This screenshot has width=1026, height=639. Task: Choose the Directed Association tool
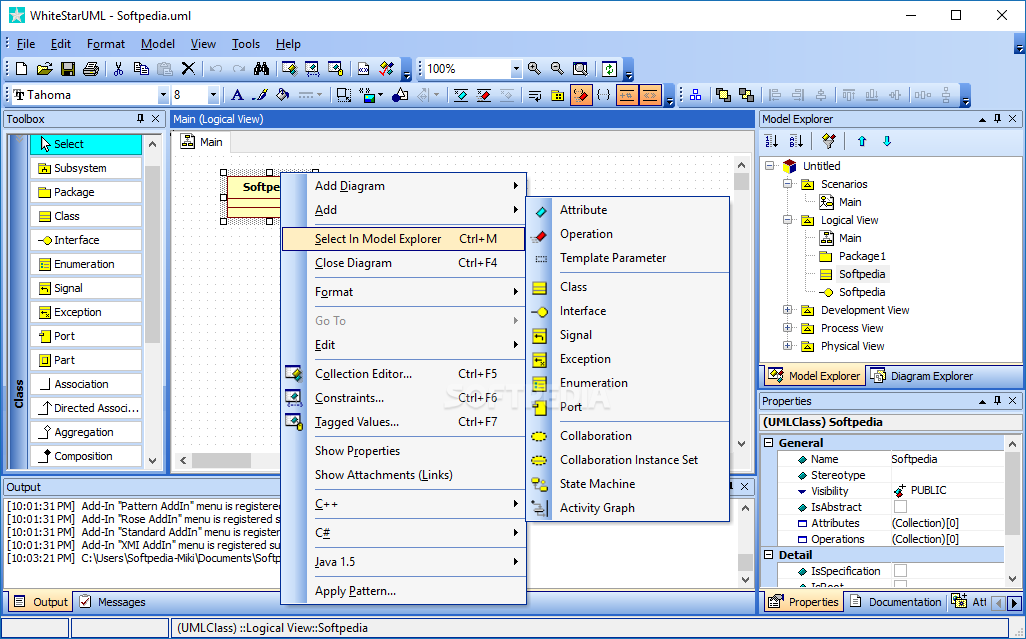click(86, 408)
